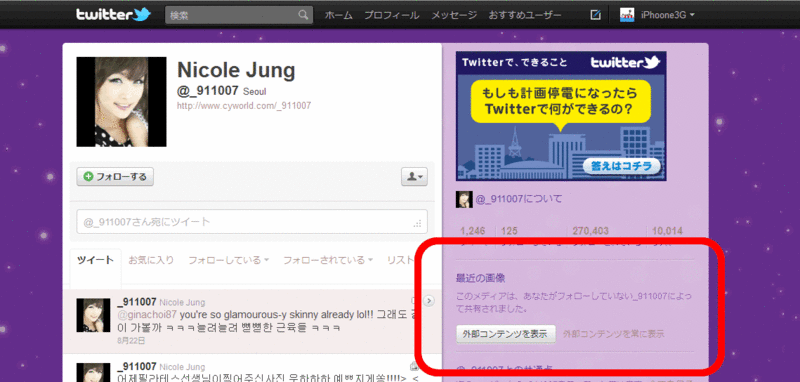Click the 125 following count
This screenshot has height=382, width=800.
point(509,231)
